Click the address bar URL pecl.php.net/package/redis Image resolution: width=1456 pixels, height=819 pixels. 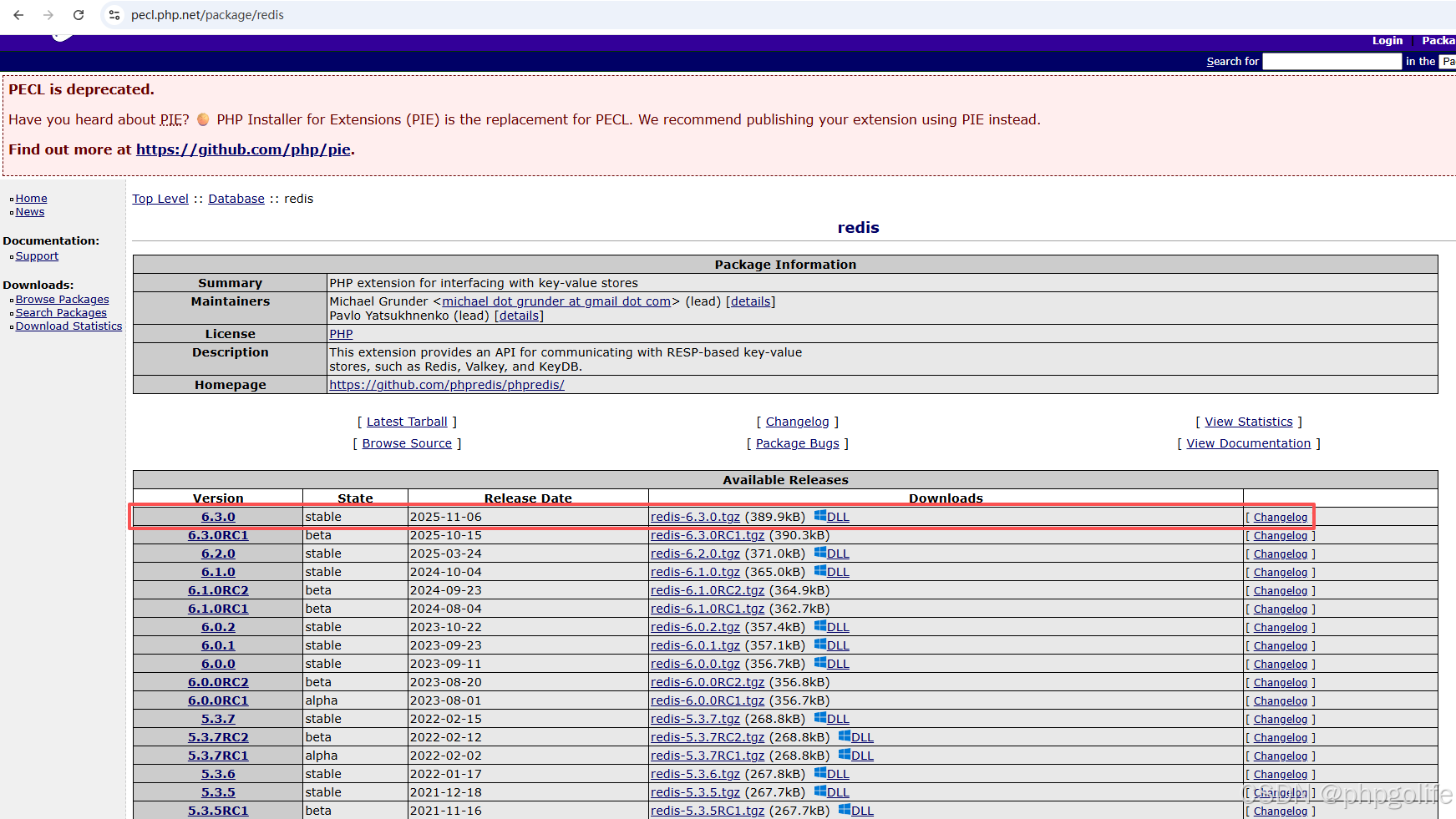click(x=207, y=15)
